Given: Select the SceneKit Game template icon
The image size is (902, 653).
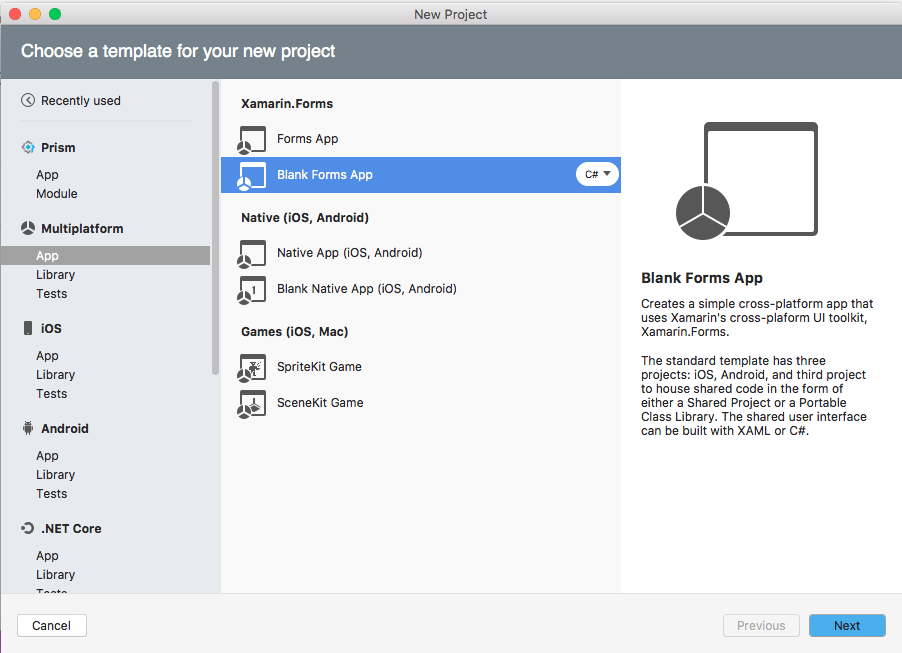Looking at the screenshot, I should pos(252,403).
